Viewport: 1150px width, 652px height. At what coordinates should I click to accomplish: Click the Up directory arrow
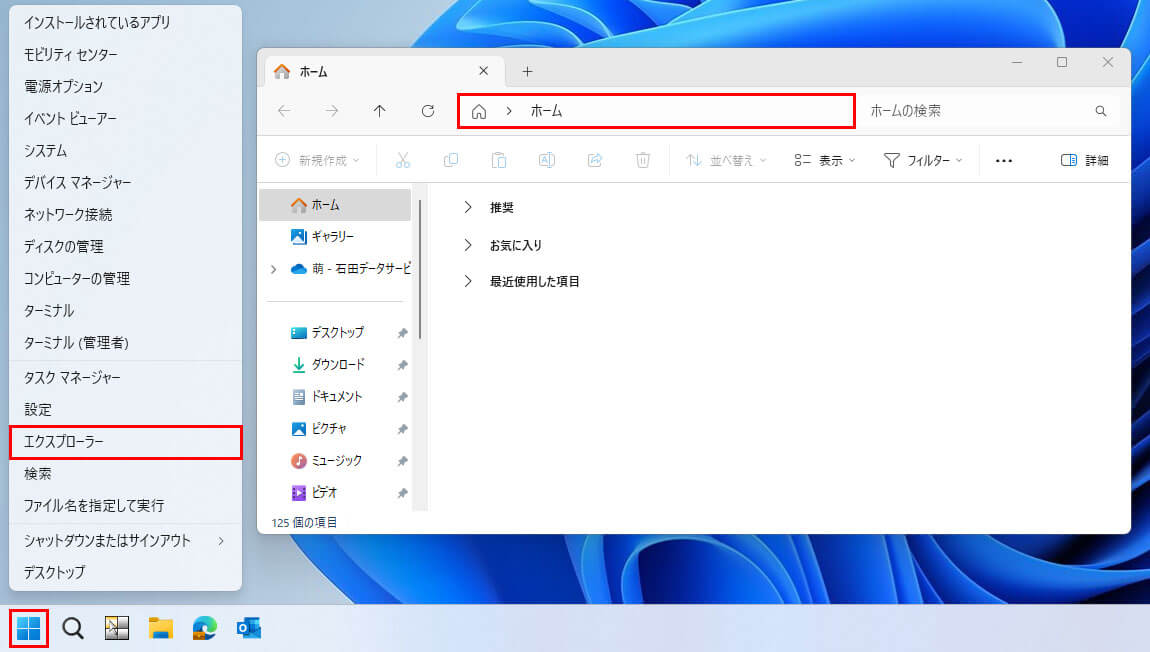coord(380,111)
